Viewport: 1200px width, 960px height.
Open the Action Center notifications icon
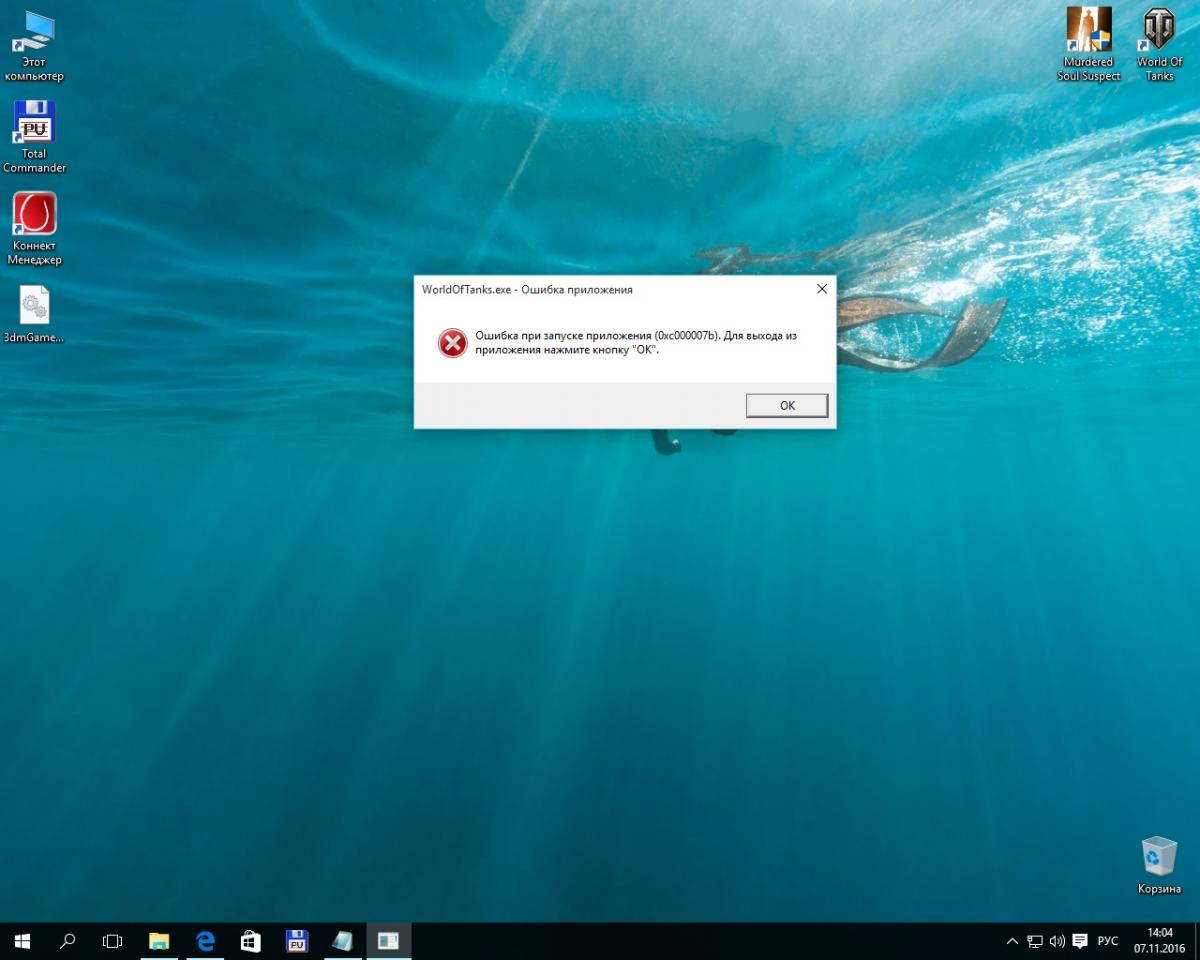1080,941
